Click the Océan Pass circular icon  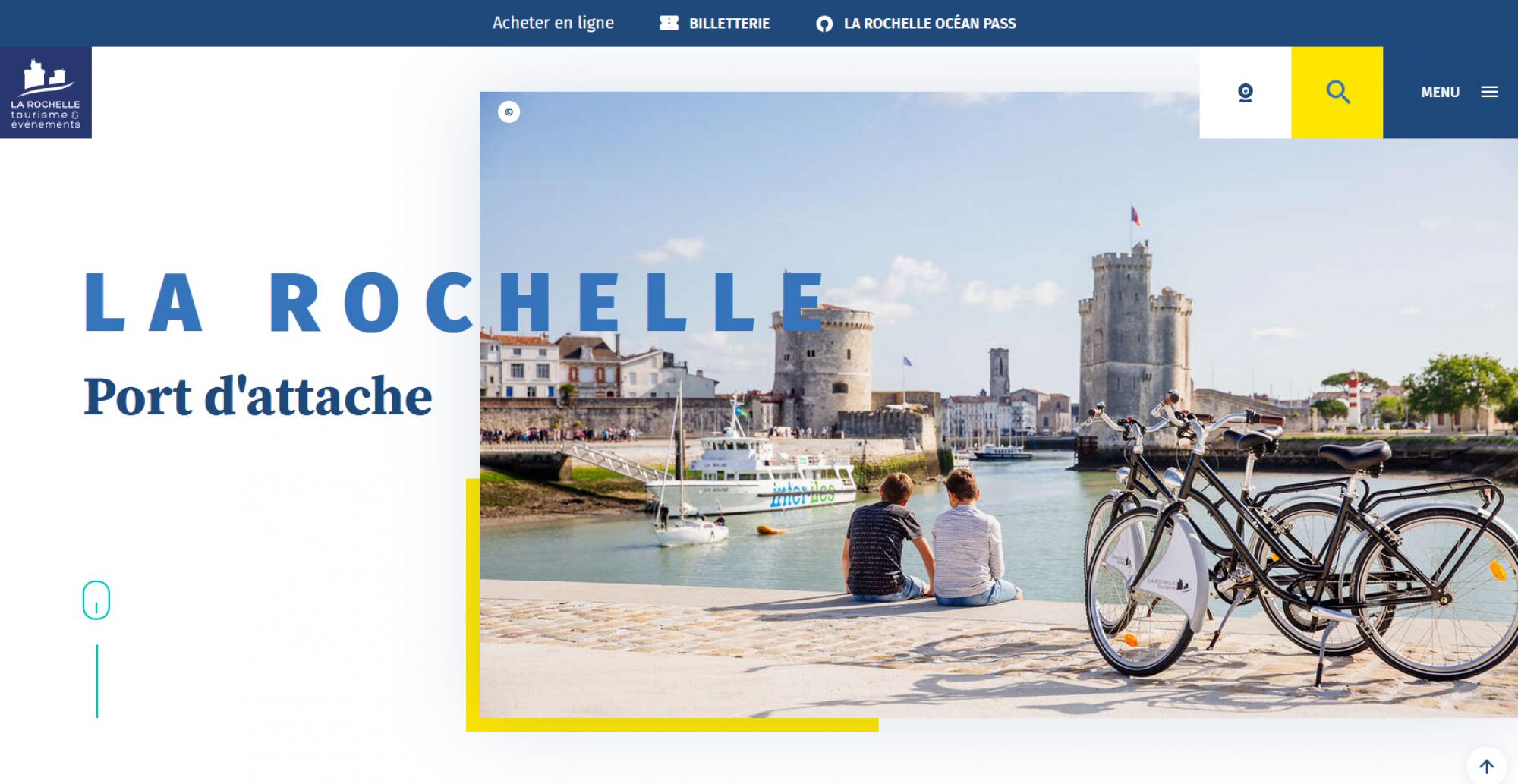pyautogui.click(x=824, y=24)
